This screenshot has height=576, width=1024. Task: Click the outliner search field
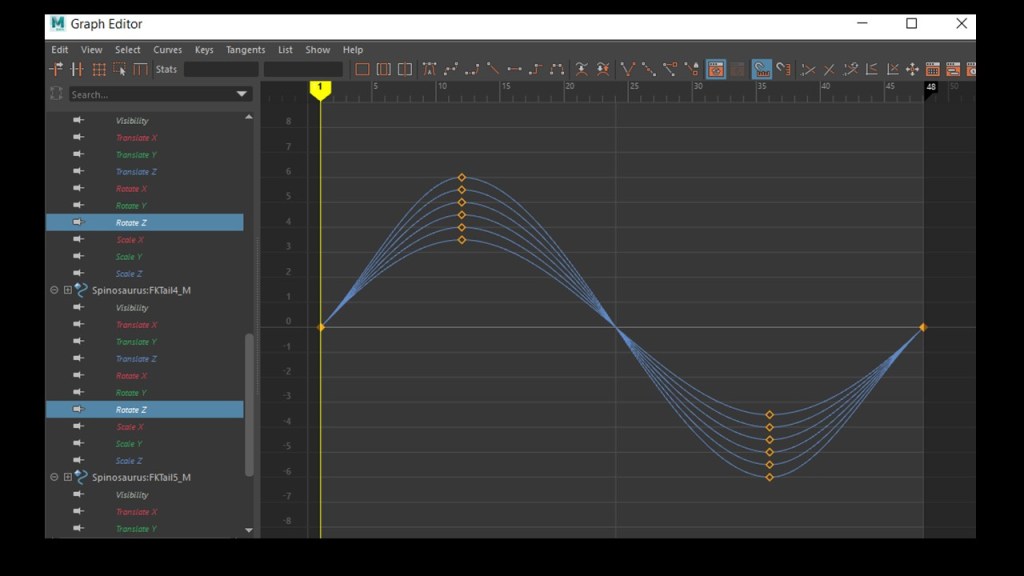150,94
